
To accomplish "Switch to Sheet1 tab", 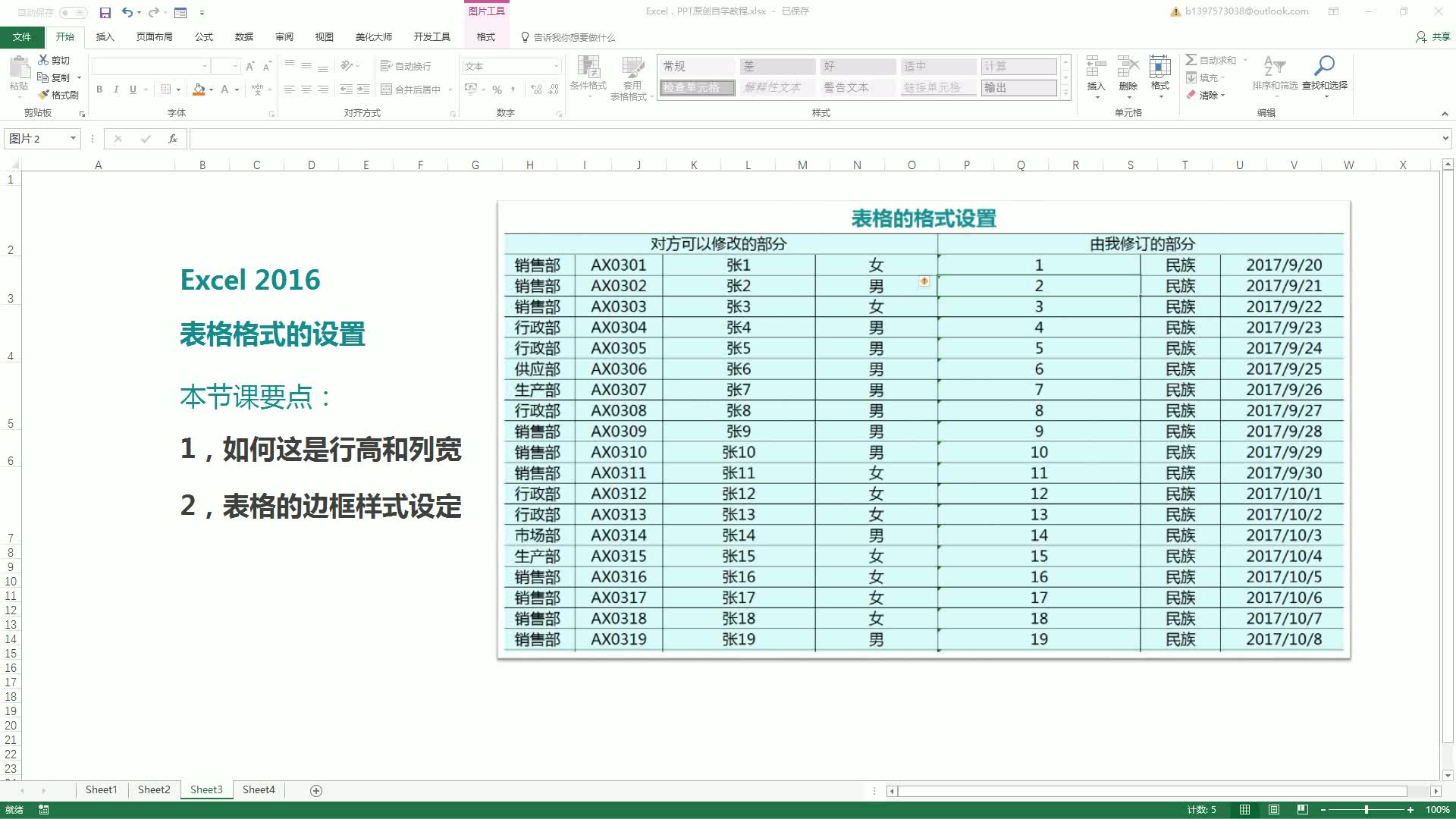I will (101, 789).
